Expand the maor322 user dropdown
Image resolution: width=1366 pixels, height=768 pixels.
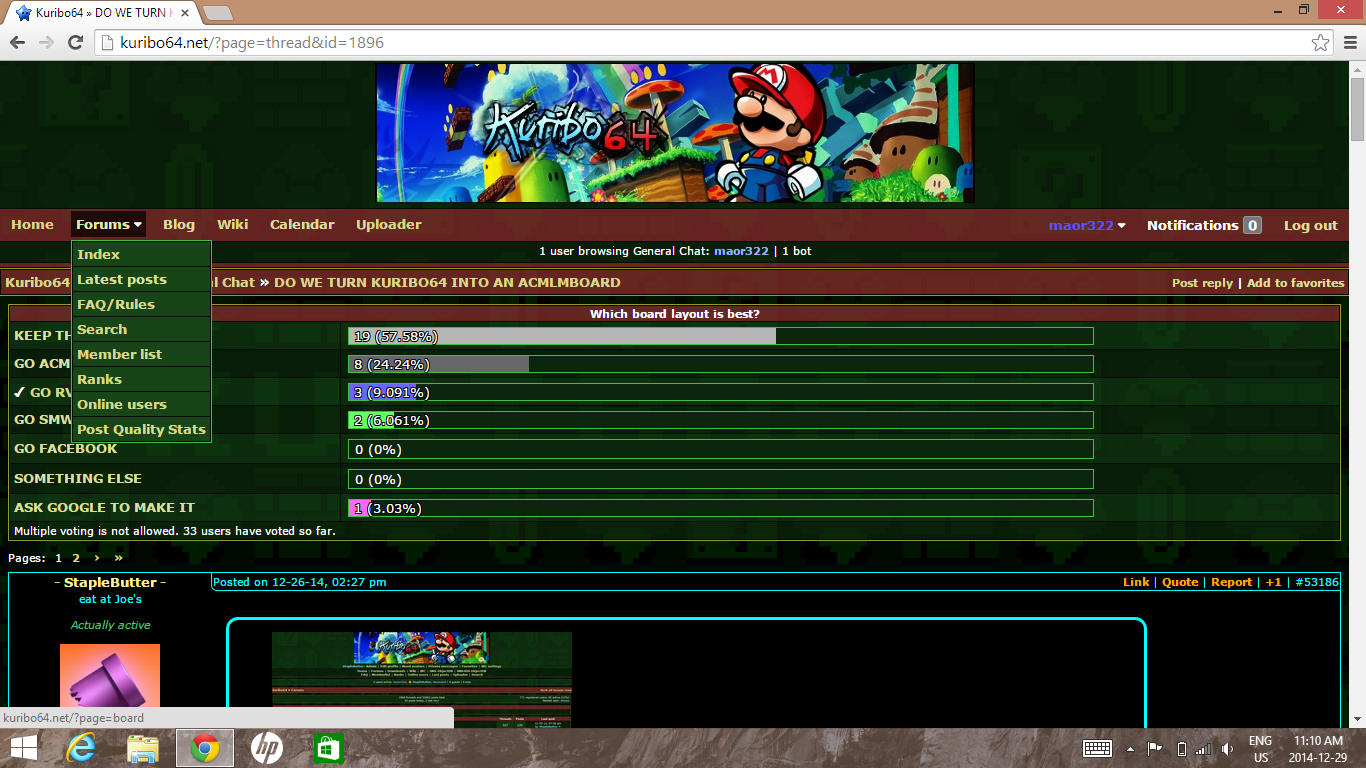(1087, 226)
